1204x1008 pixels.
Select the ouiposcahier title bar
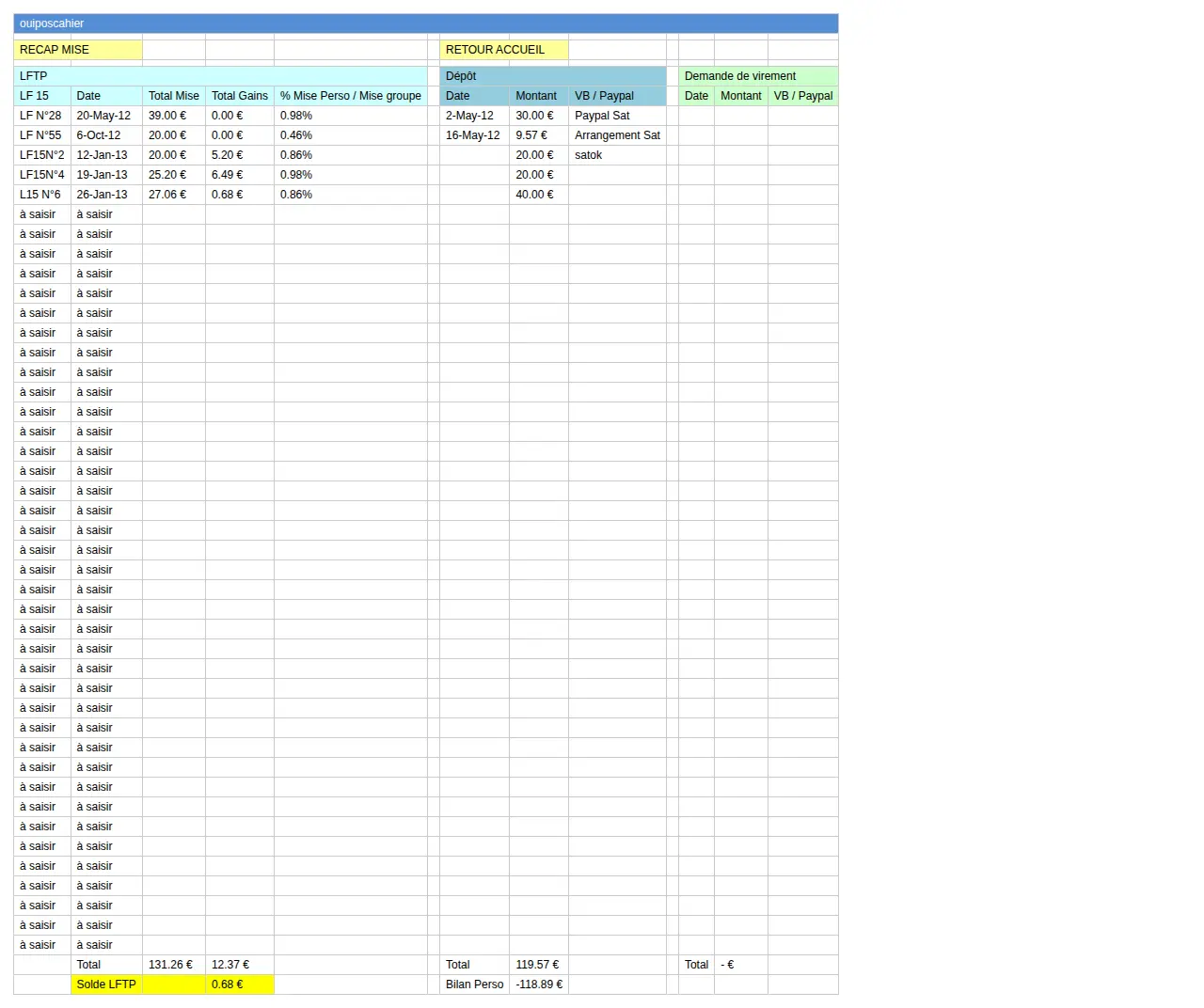coord(426,24)
